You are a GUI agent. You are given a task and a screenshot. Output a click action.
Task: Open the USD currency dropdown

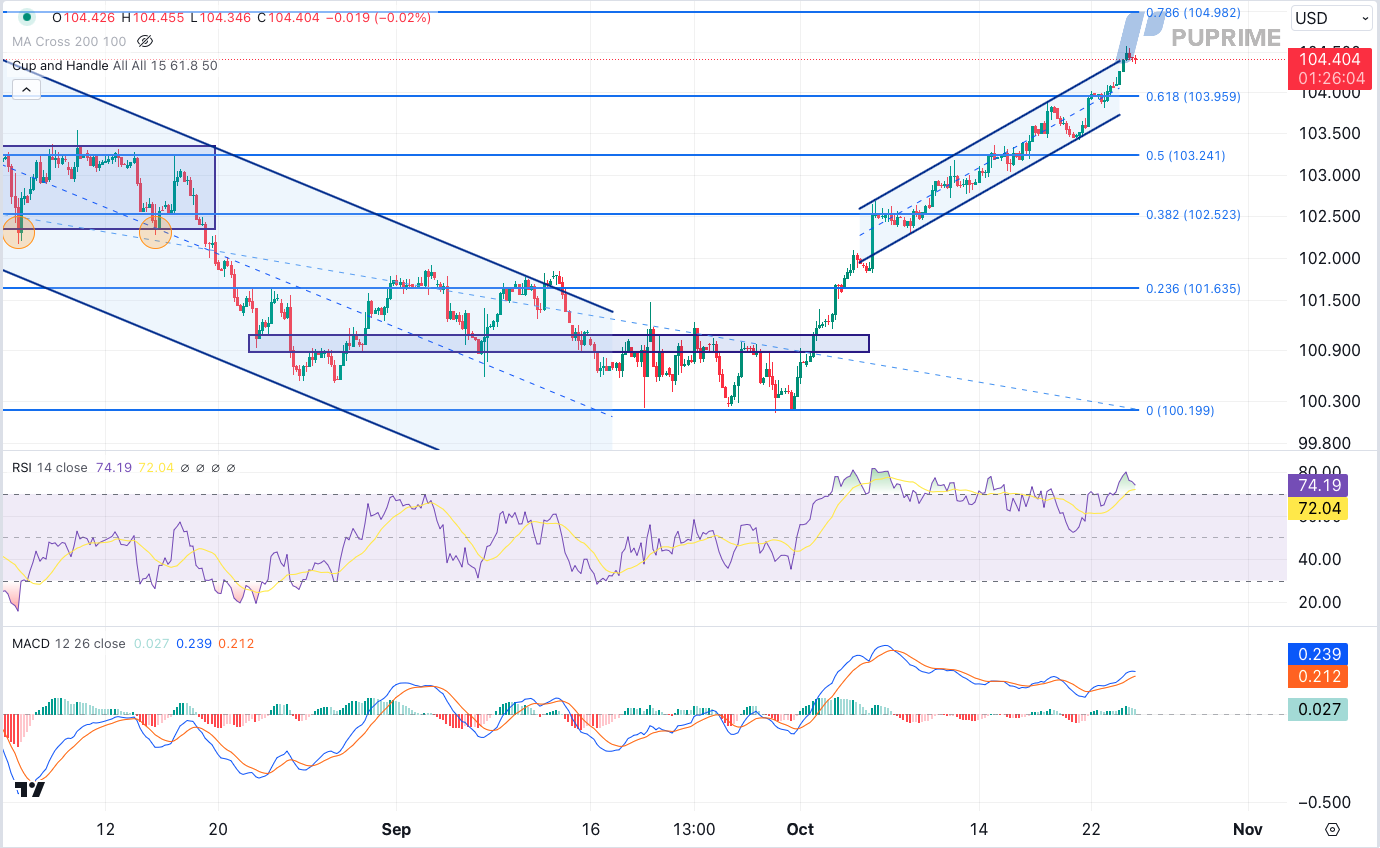coord(1332,18)
